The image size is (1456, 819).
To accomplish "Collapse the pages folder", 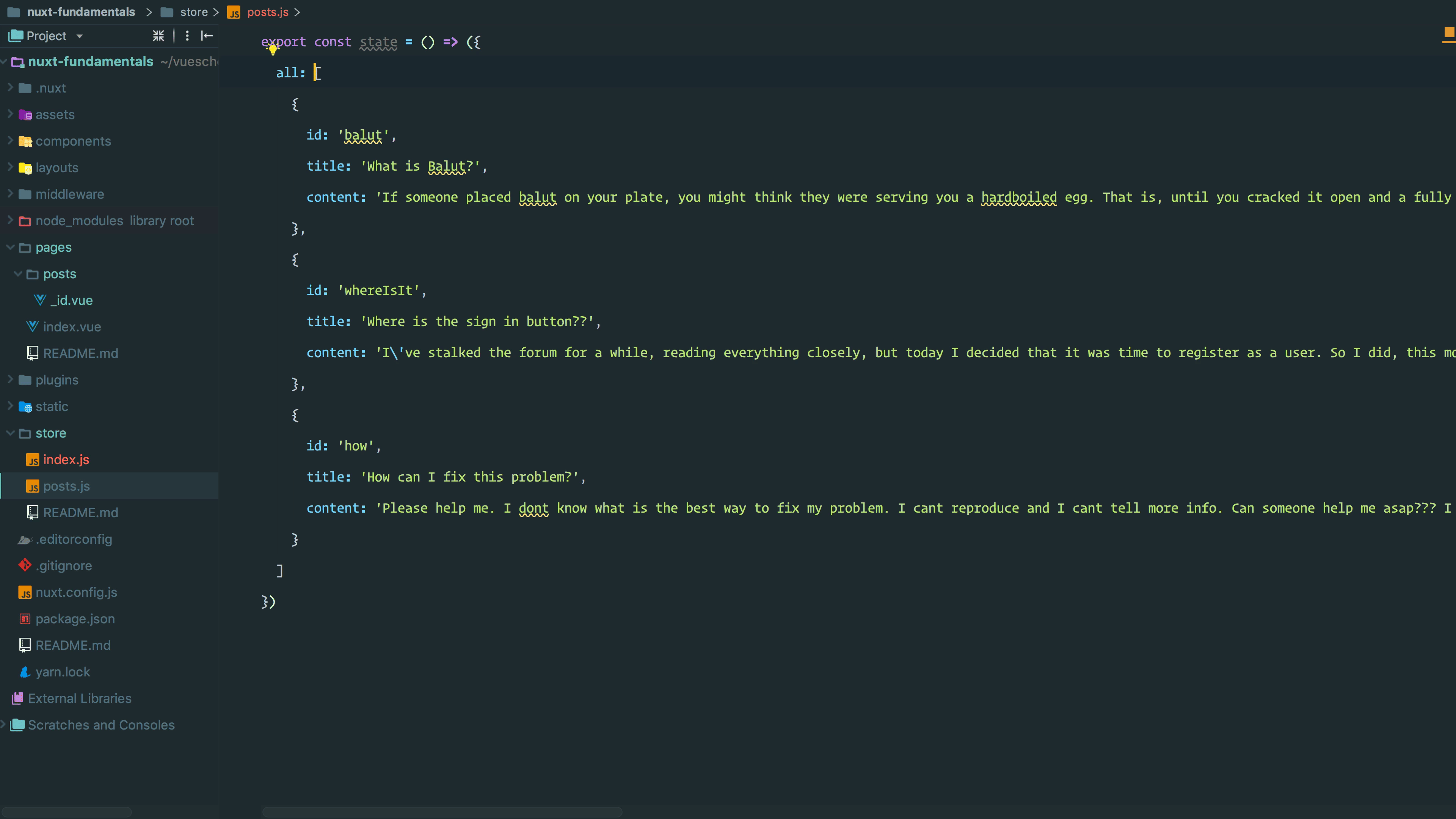I will tap(10, 247).
